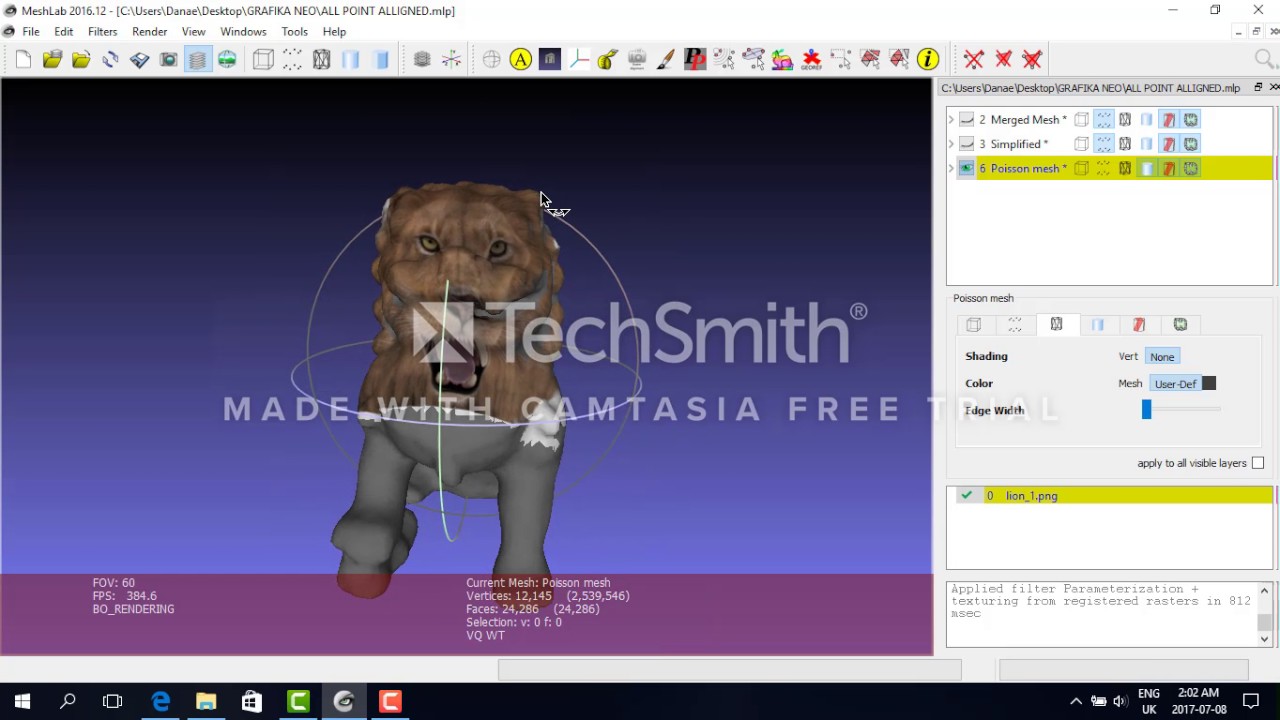Click the Edge Width slider handle
Viewport: 1280px width, 720px height.
[x=1147, y=409]
